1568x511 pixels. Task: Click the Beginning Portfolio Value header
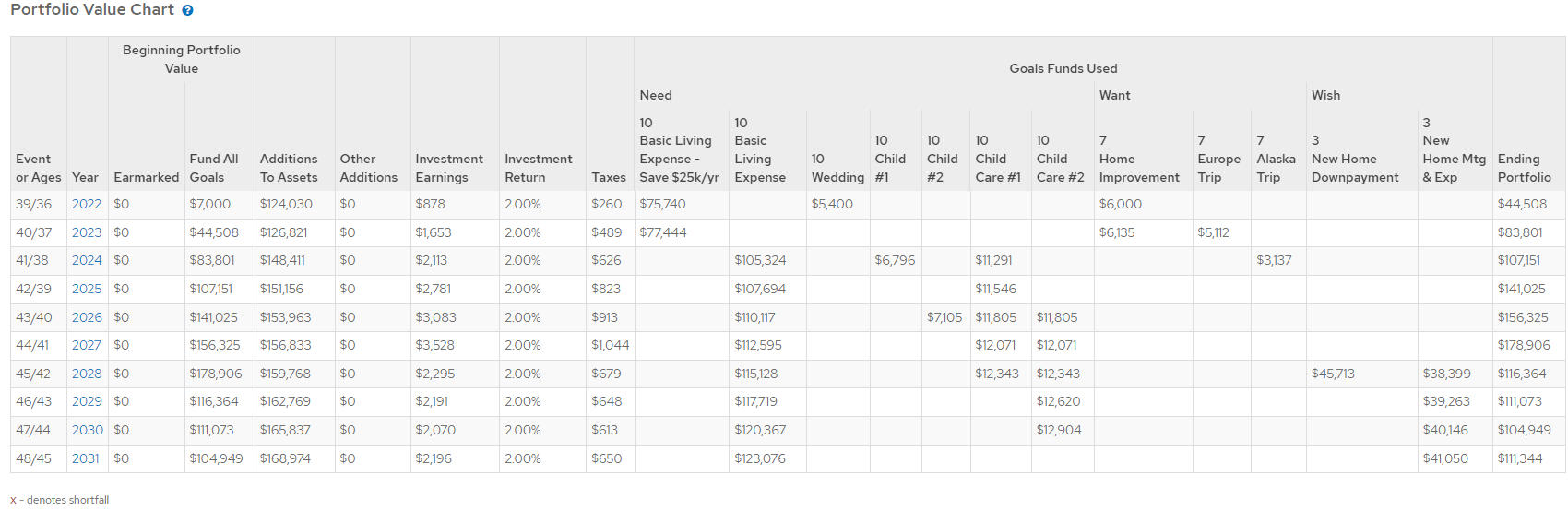(x=181, y=59)
